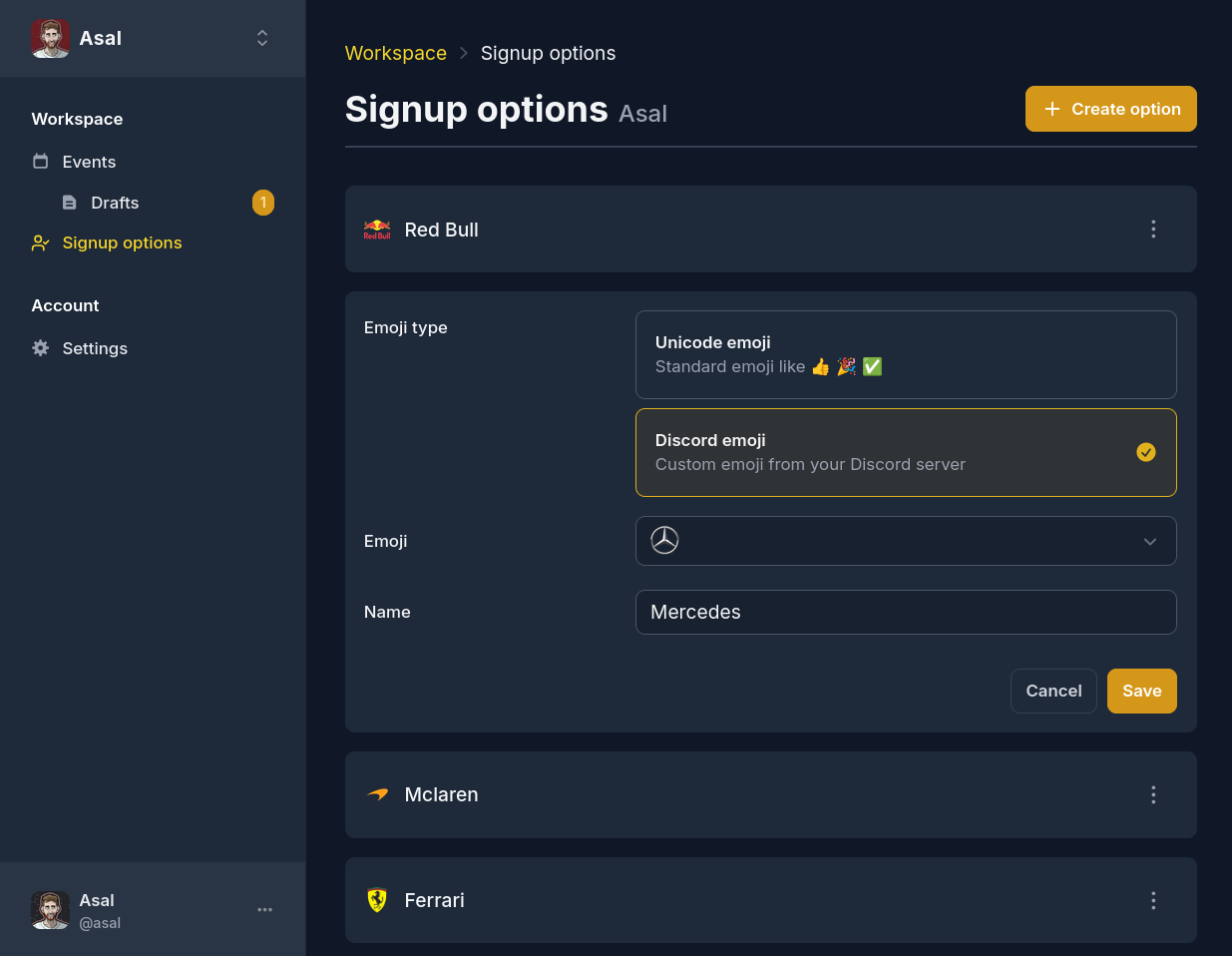
Task: Select the Events calendar icon in the sidebar
Action: pyautogui.click(x=40, y=161)
